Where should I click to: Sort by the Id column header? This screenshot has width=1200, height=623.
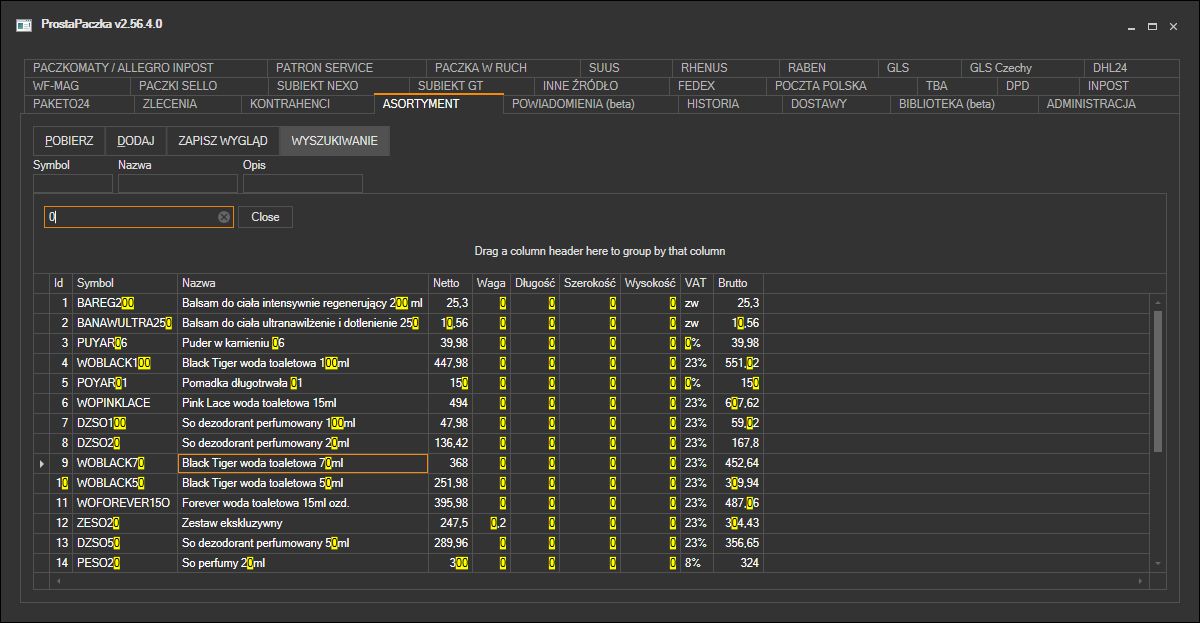click(61, 283)
